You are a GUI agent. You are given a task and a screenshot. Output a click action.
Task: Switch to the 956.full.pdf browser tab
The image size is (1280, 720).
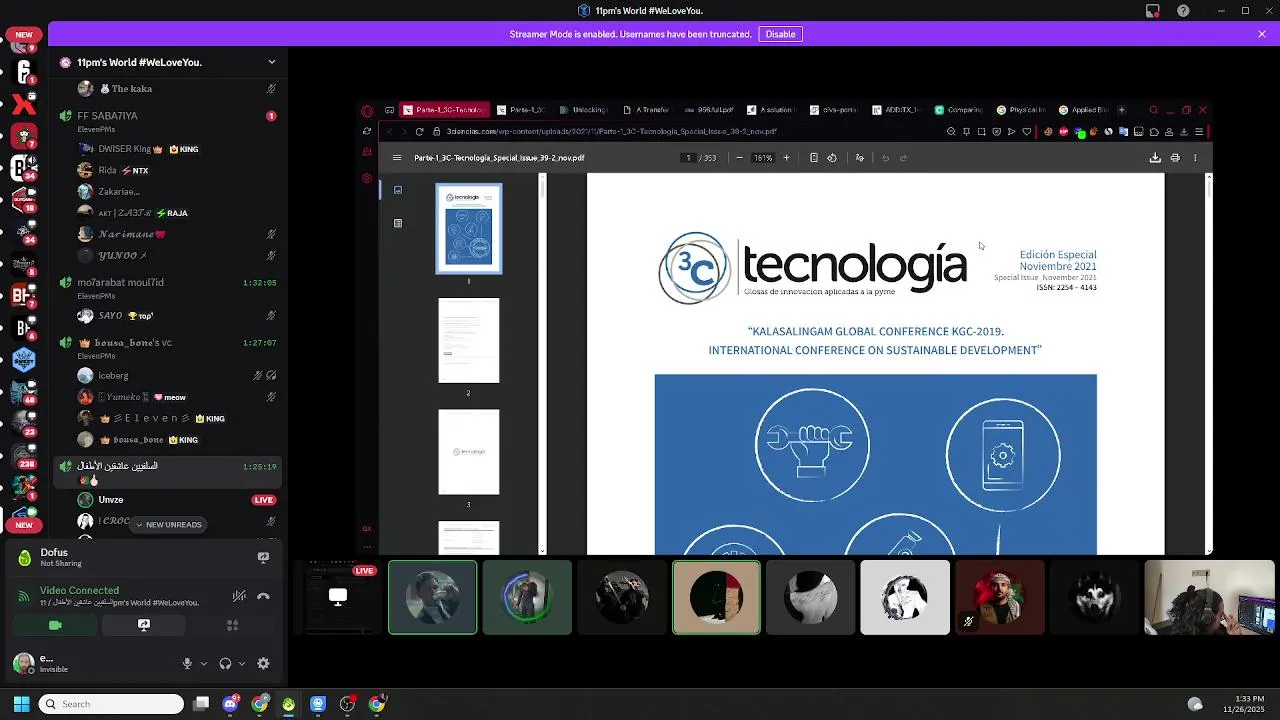(707, 110)
